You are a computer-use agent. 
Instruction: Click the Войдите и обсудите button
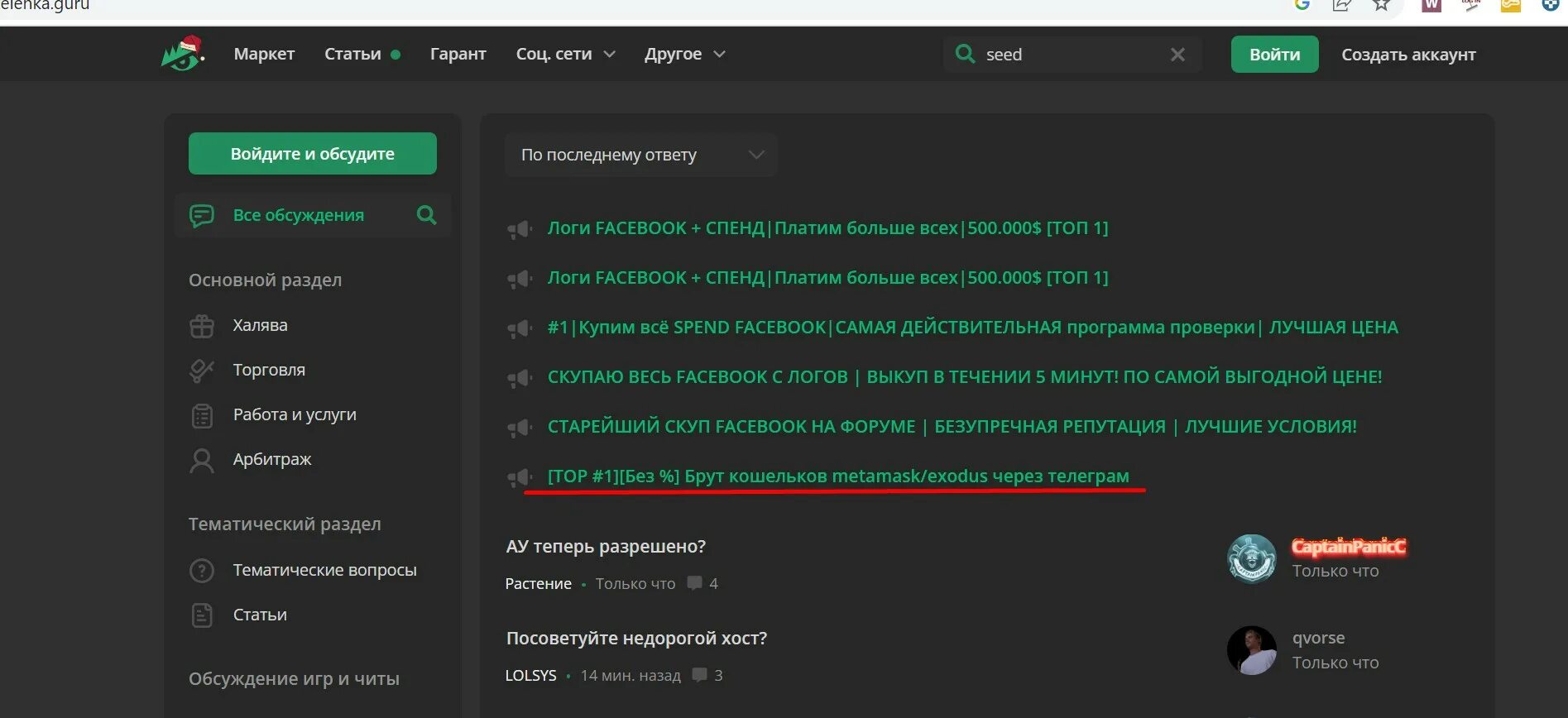(x=312, y=154)
